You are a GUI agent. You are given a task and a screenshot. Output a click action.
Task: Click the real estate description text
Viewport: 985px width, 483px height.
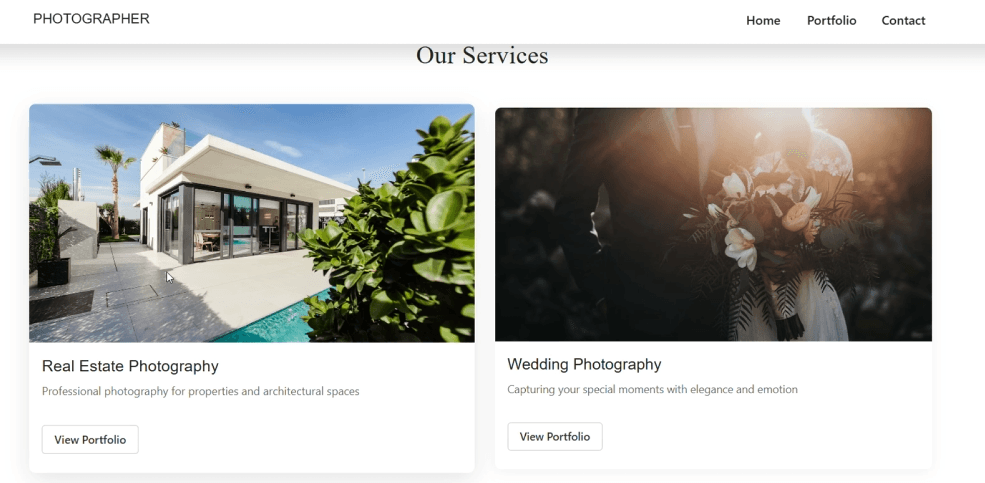point(200,391)
